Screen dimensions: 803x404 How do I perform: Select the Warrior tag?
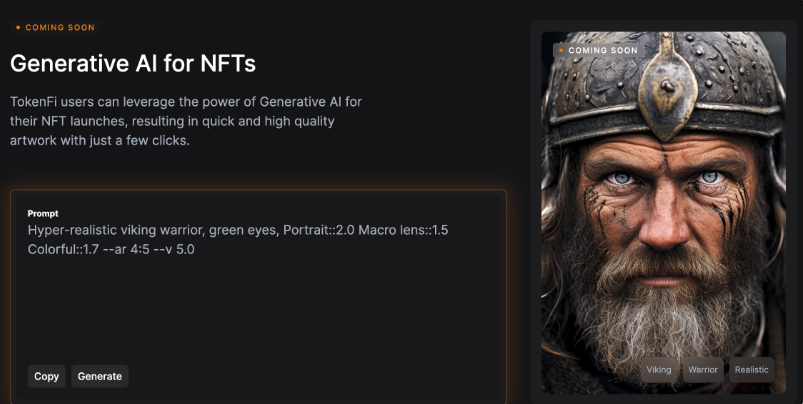(703, 370)
